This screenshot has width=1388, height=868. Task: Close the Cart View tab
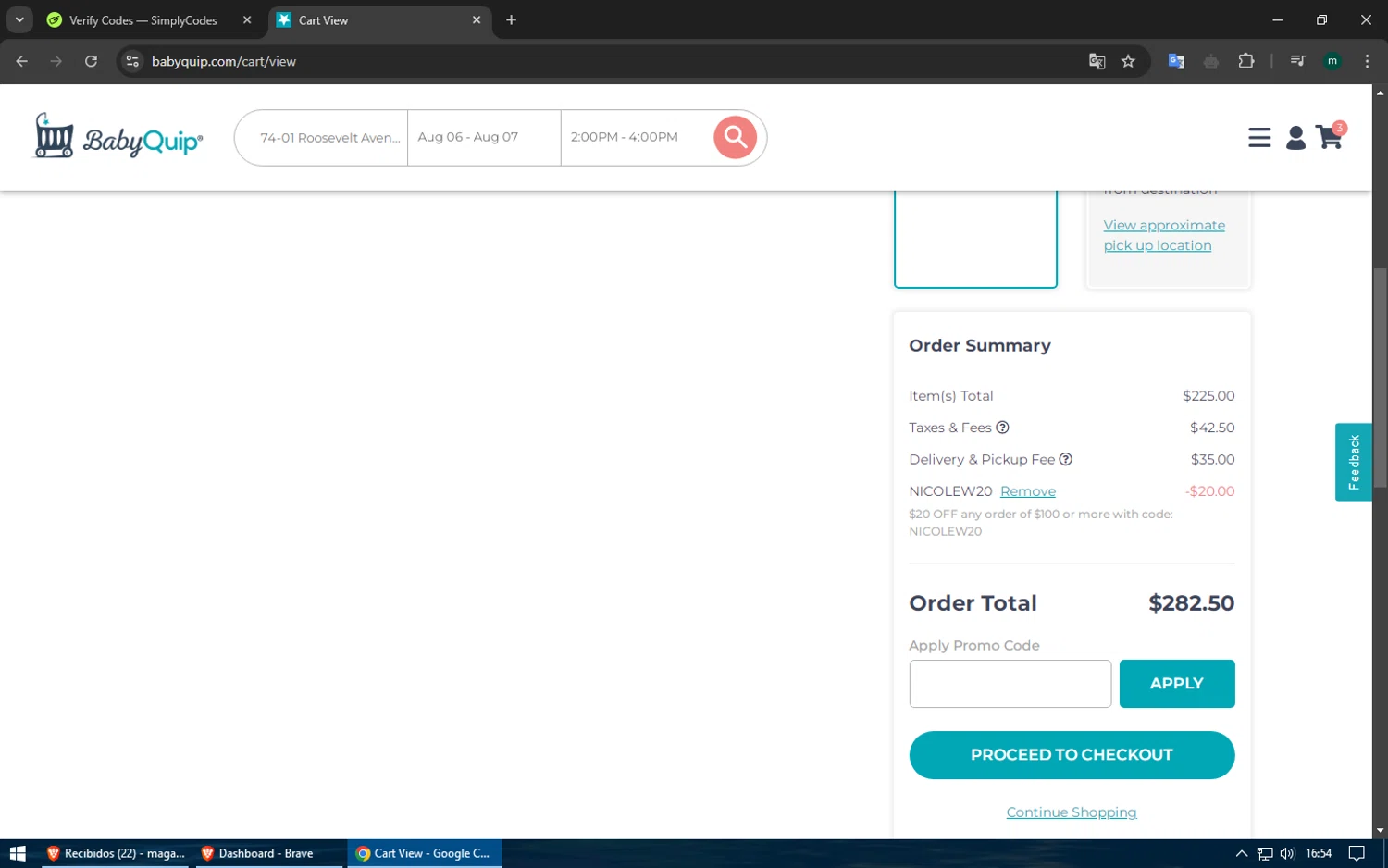tap(477, 19)
